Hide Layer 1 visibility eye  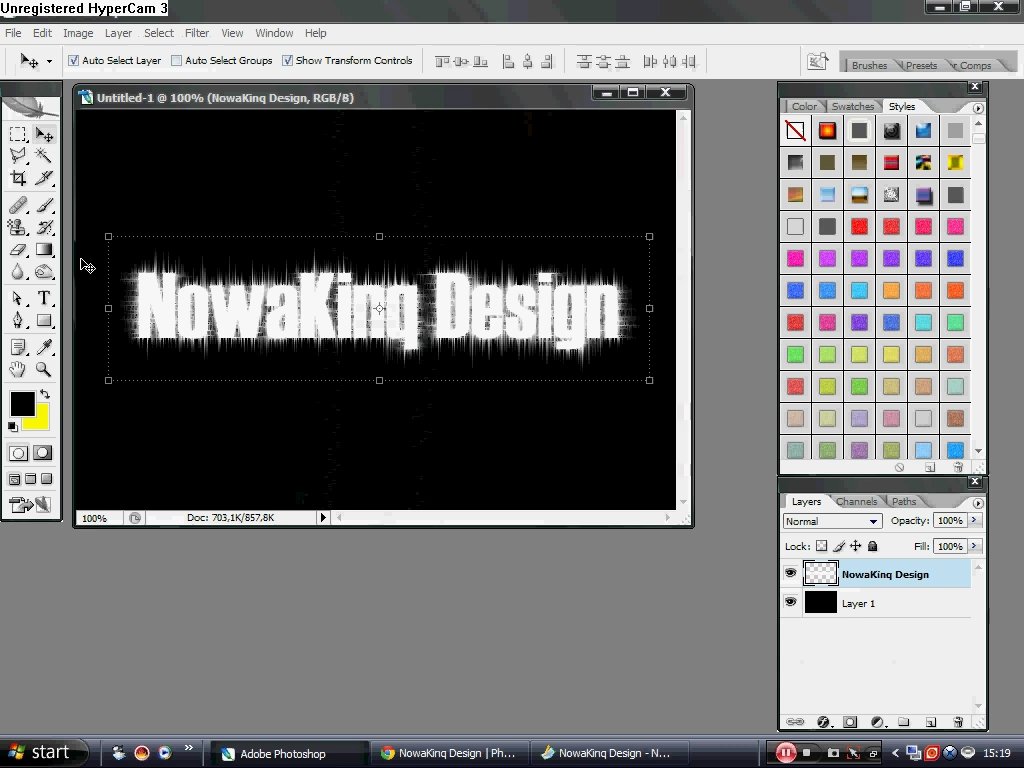[790, 601]
